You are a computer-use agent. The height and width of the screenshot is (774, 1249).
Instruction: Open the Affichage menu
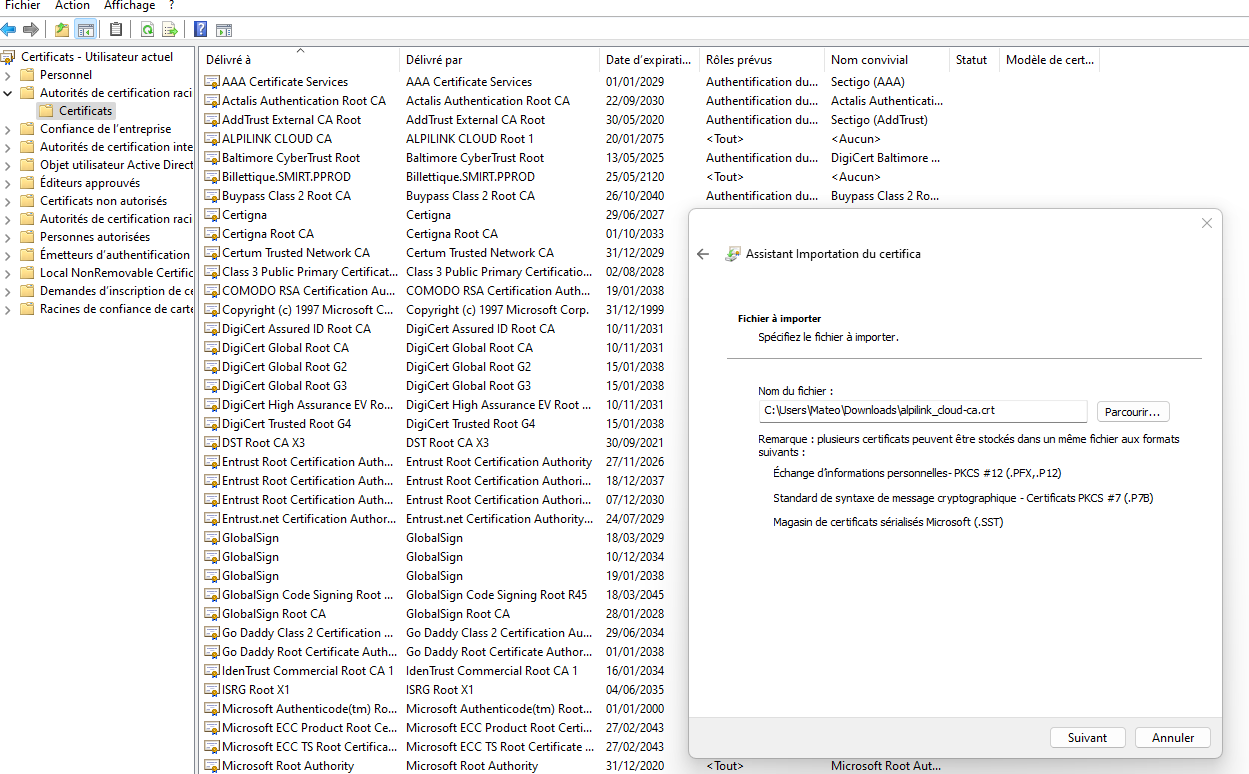(129, 6)
